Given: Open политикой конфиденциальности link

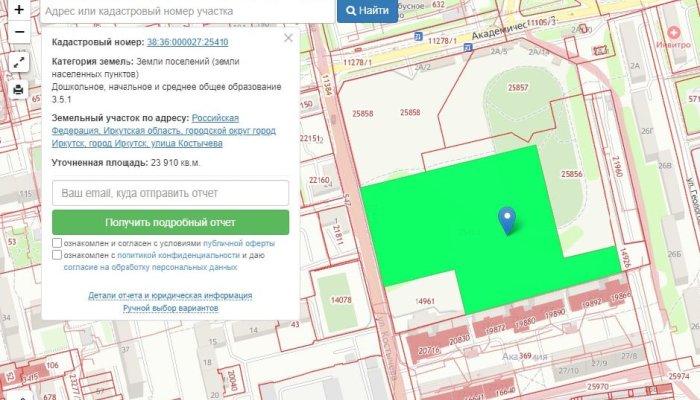Looking at the screenshot, I should pos(178,255).
